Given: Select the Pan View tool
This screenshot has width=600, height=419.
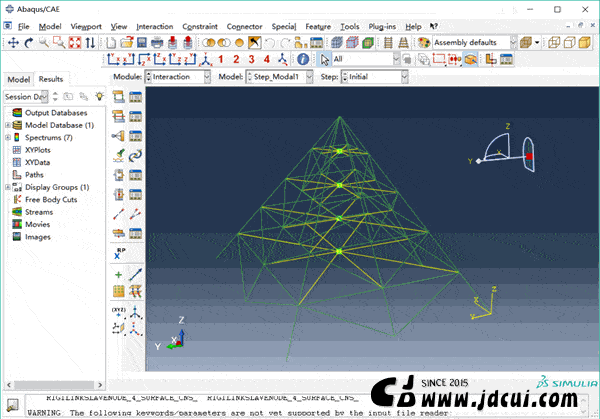Looking at the screenshot, I should coord(13,42).
